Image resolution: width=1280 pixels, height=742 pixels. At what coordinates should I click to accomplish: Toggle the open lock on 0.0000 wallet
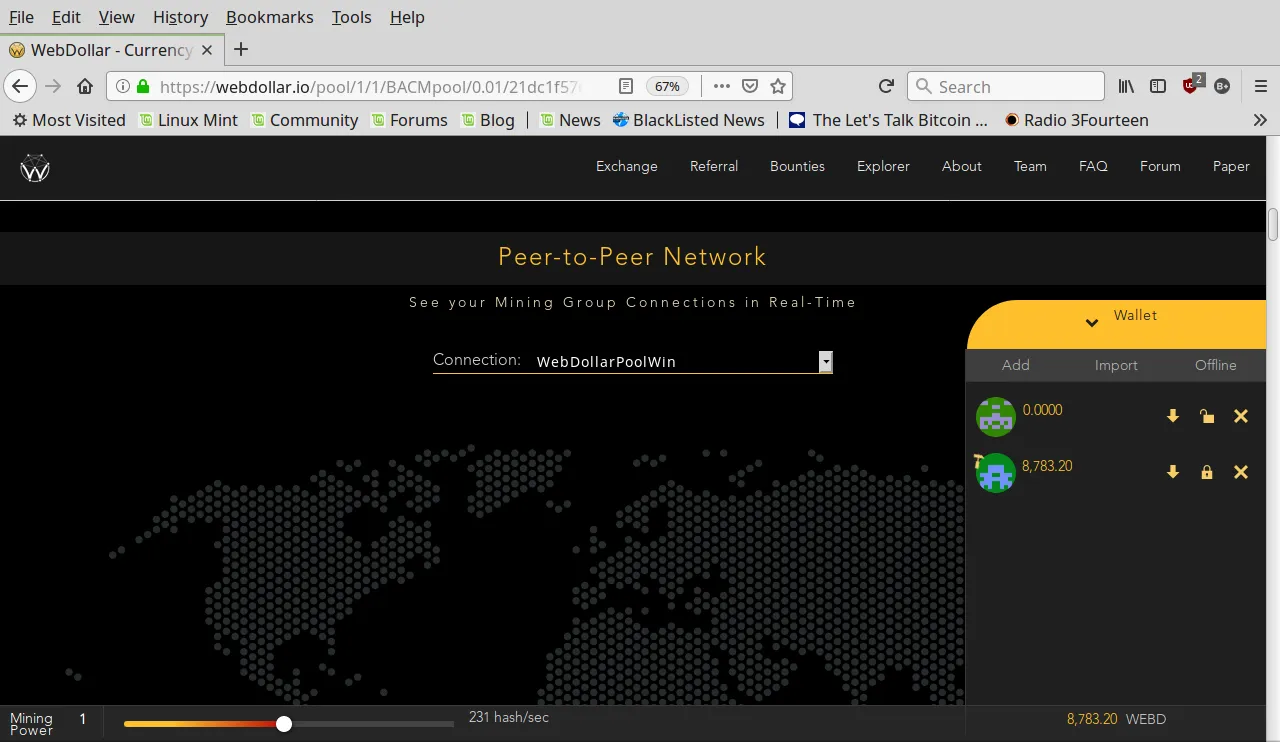click(1207, 416)
